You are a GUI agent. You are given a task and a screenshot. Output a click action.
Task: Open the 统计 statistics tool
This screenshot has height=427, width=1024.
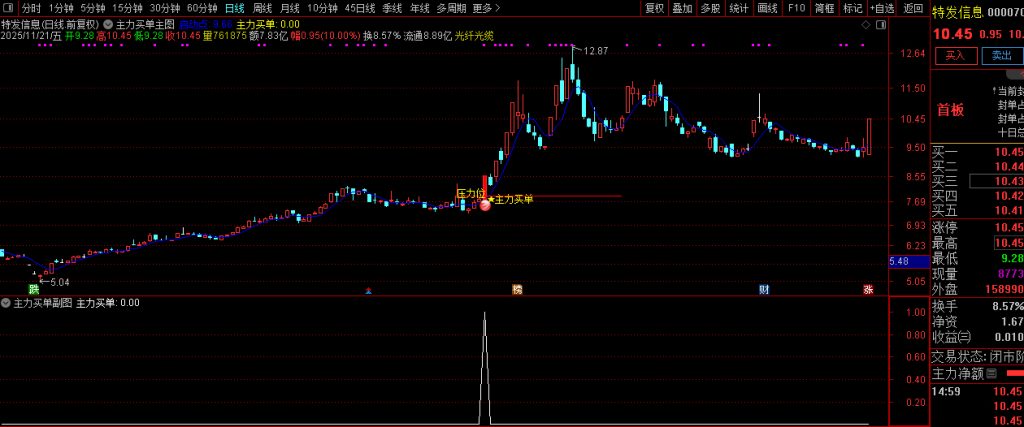[739, 8]
